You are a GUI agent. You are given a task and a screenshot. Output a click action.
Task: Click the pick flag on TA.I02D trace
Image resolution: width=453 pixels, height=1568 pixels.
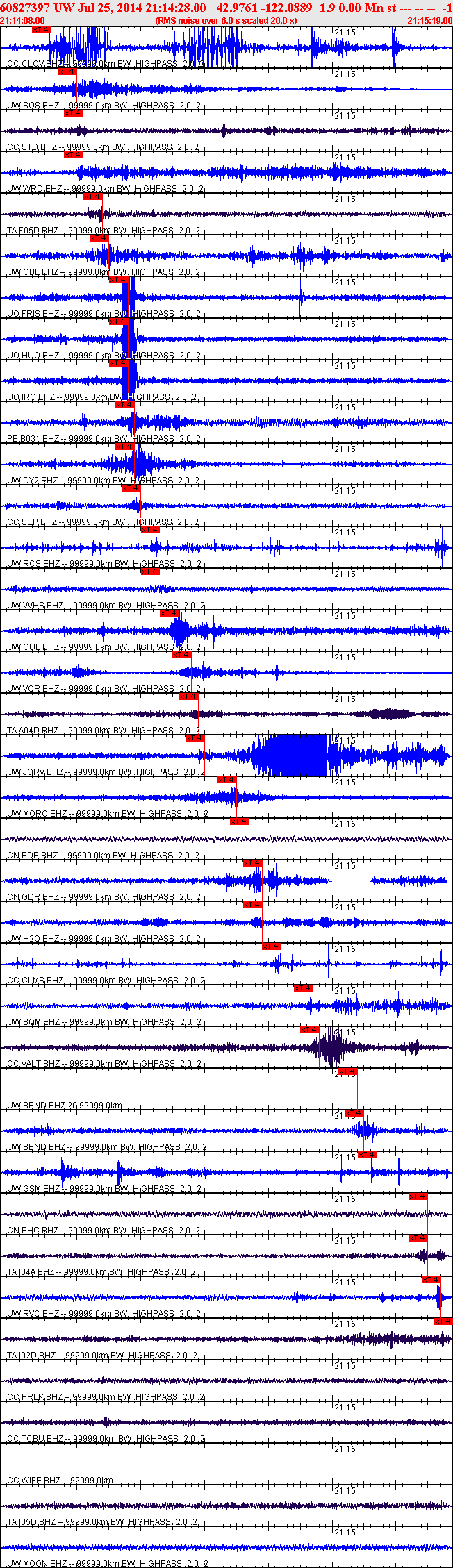[443, 1321]
